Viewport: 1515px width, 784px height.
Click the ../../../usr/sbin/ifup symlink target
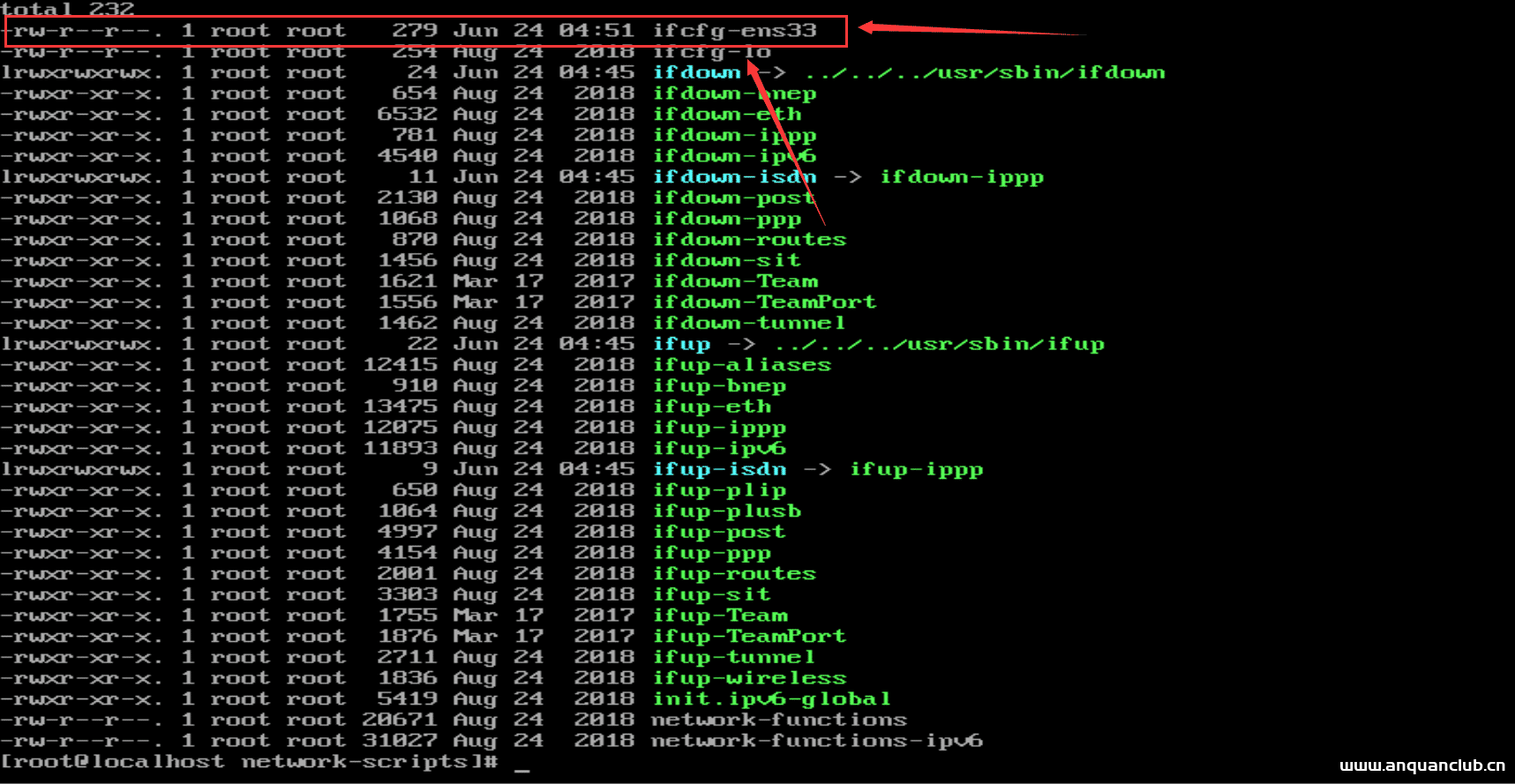[x=940, y=344]
